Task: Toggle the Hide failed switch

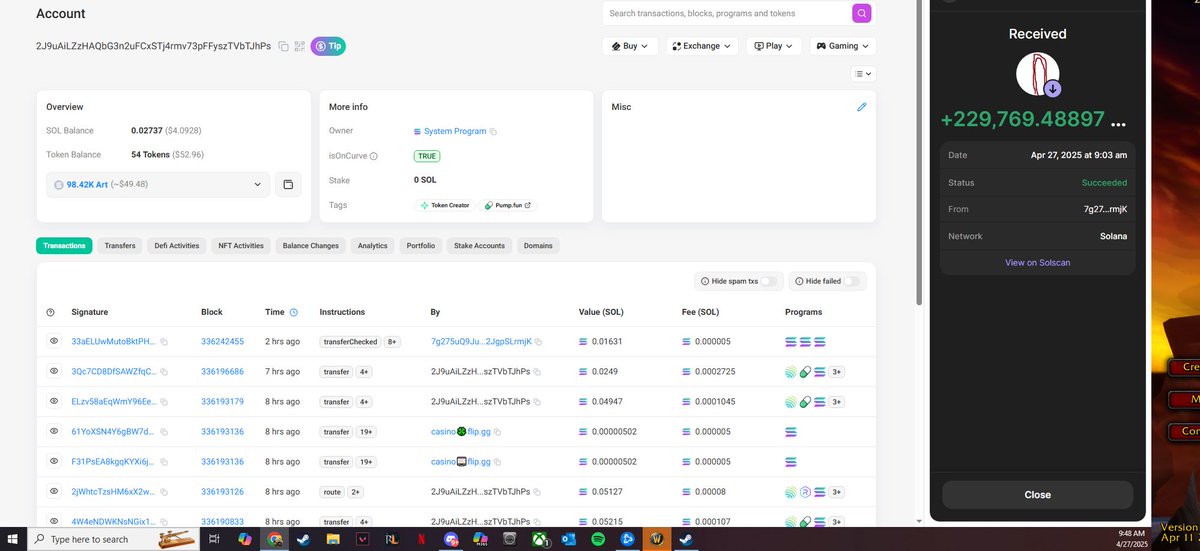Action: 852,282
